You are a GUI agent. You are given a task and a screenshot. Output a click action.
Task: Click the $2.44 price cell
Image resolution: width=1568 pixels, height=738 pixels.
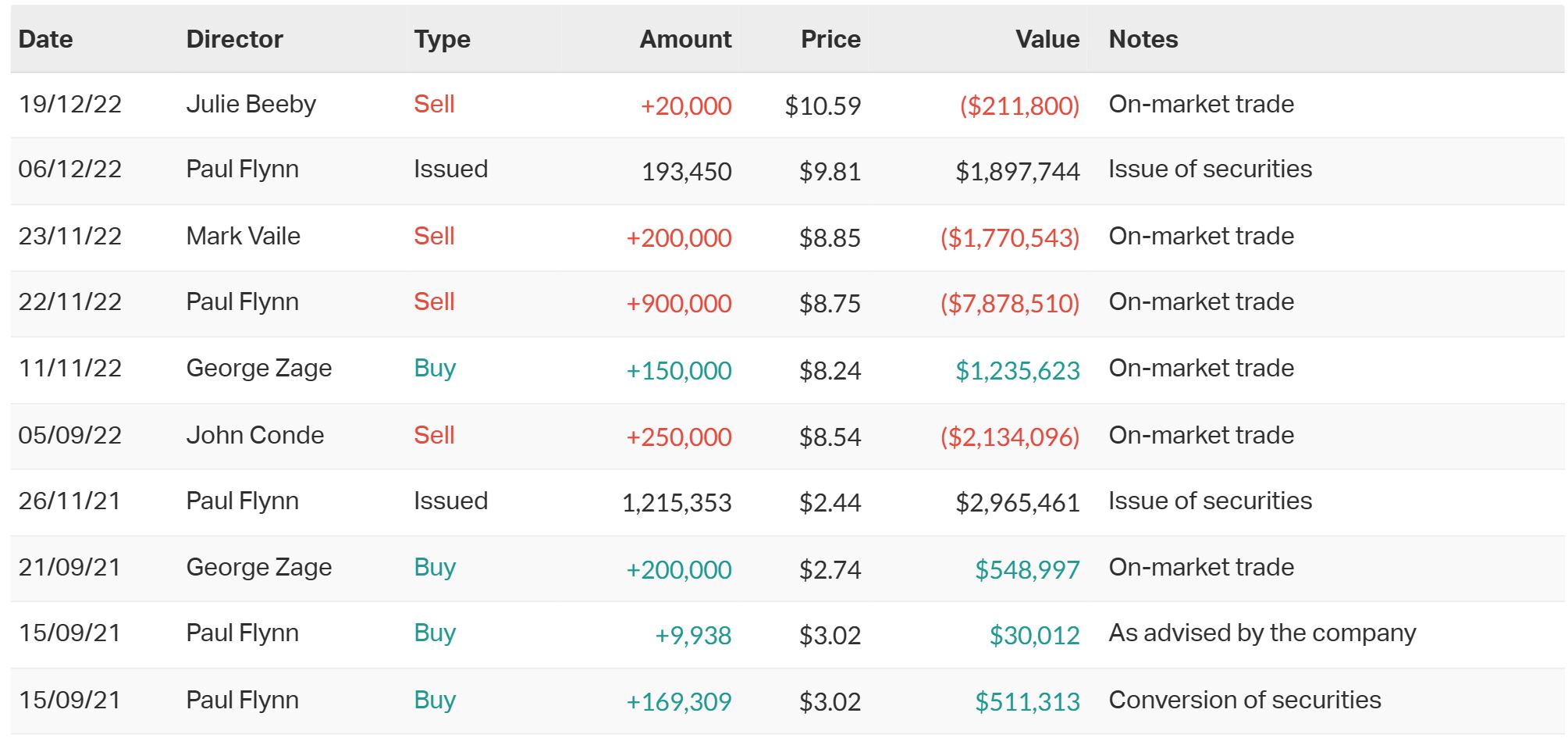(830, 503)
